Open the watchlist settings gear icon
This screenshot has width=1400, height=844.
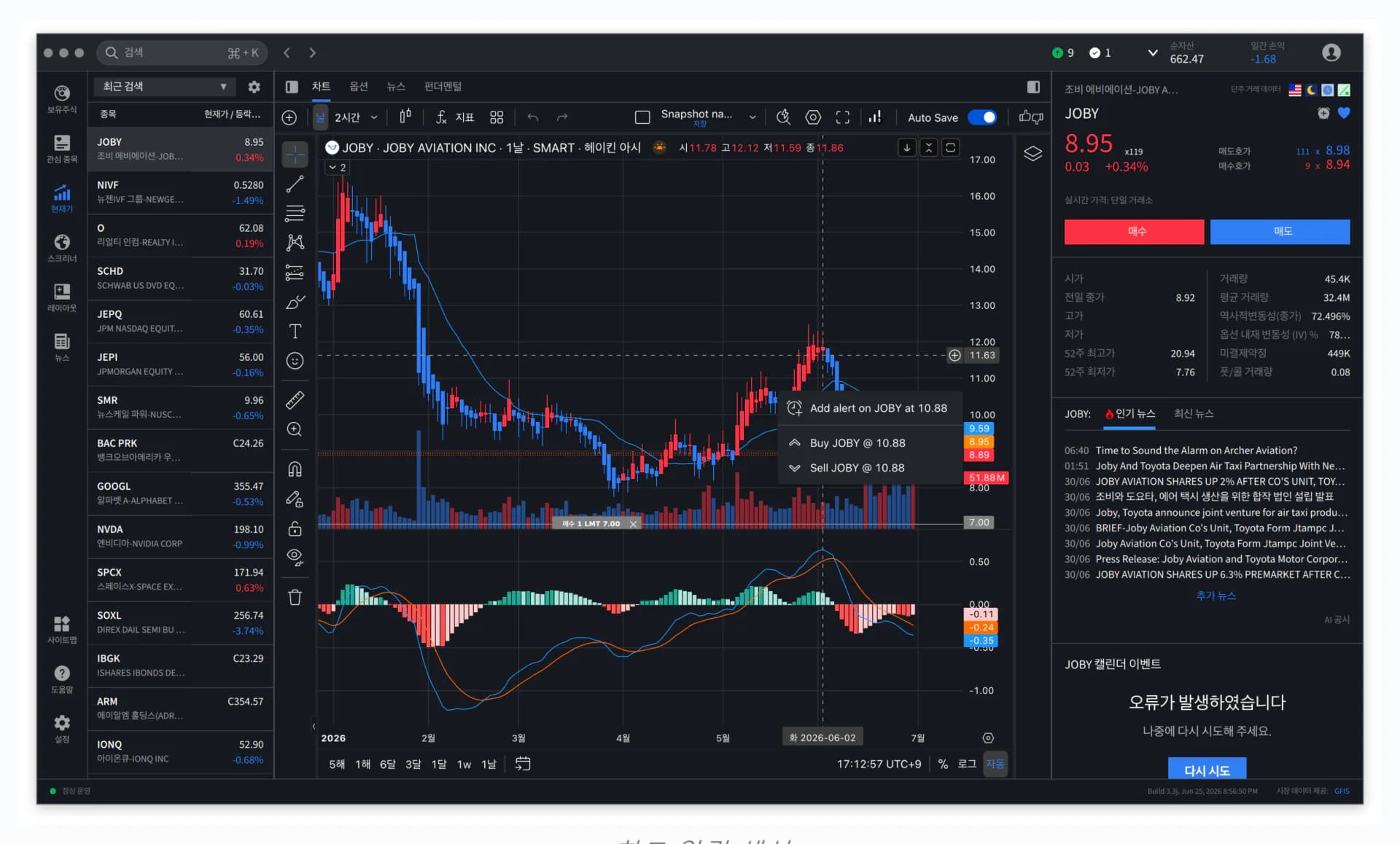[x=254, y=87]
